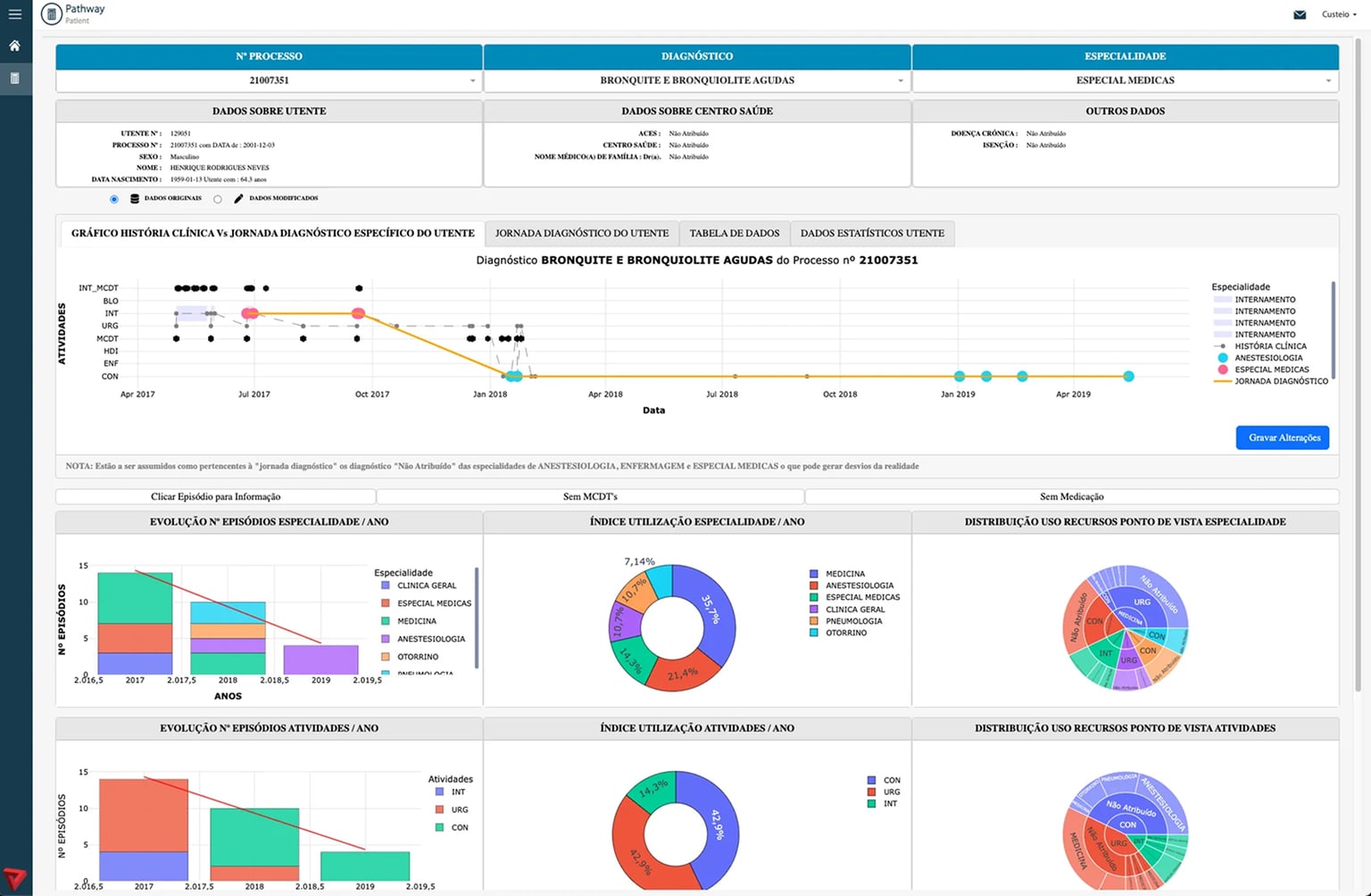Screen dimensions: 1371x896
Task: Click the Especial Medicas legend color swatch
Action: click(1223, 369)
